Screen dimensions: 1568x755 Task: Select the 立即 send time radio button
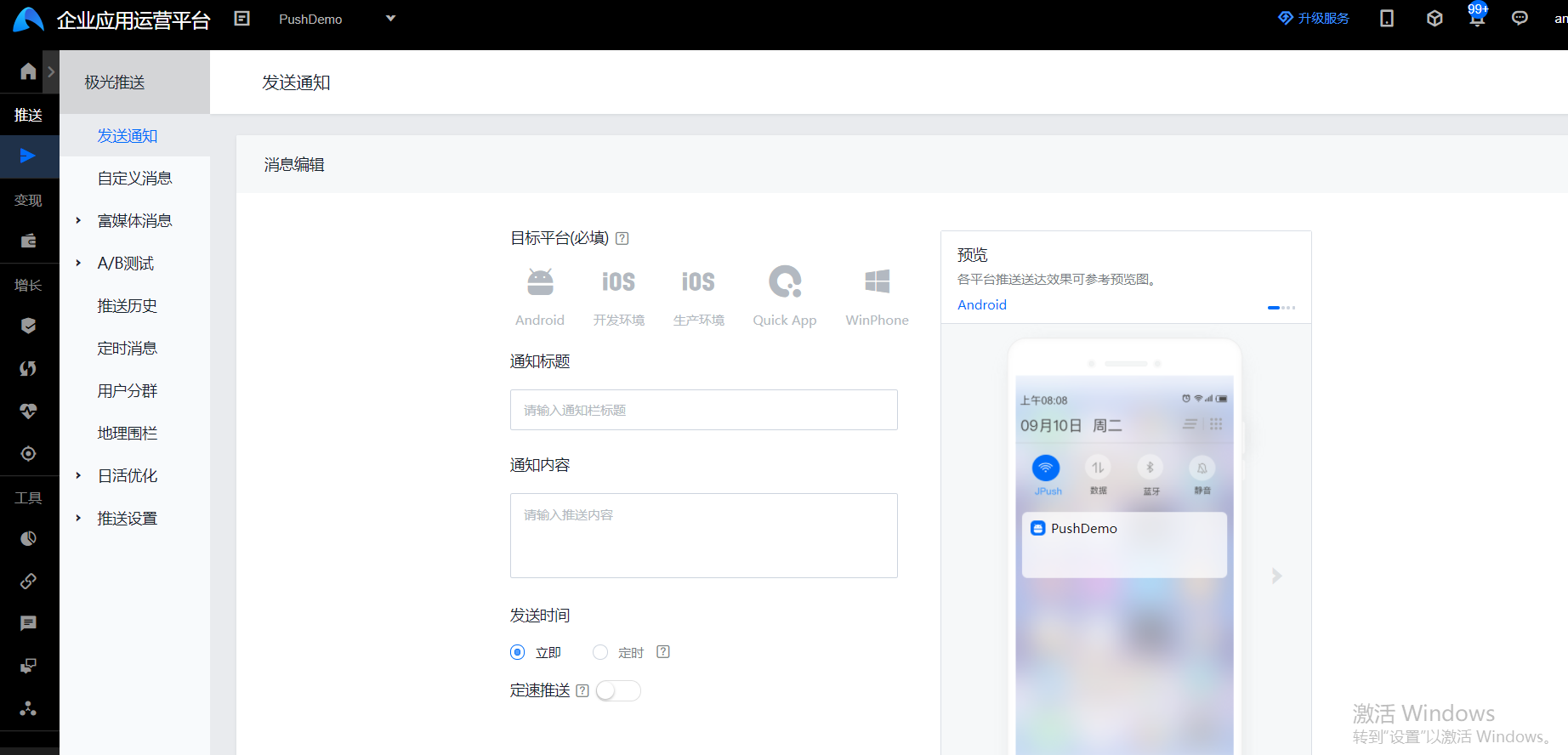[518, 652]
